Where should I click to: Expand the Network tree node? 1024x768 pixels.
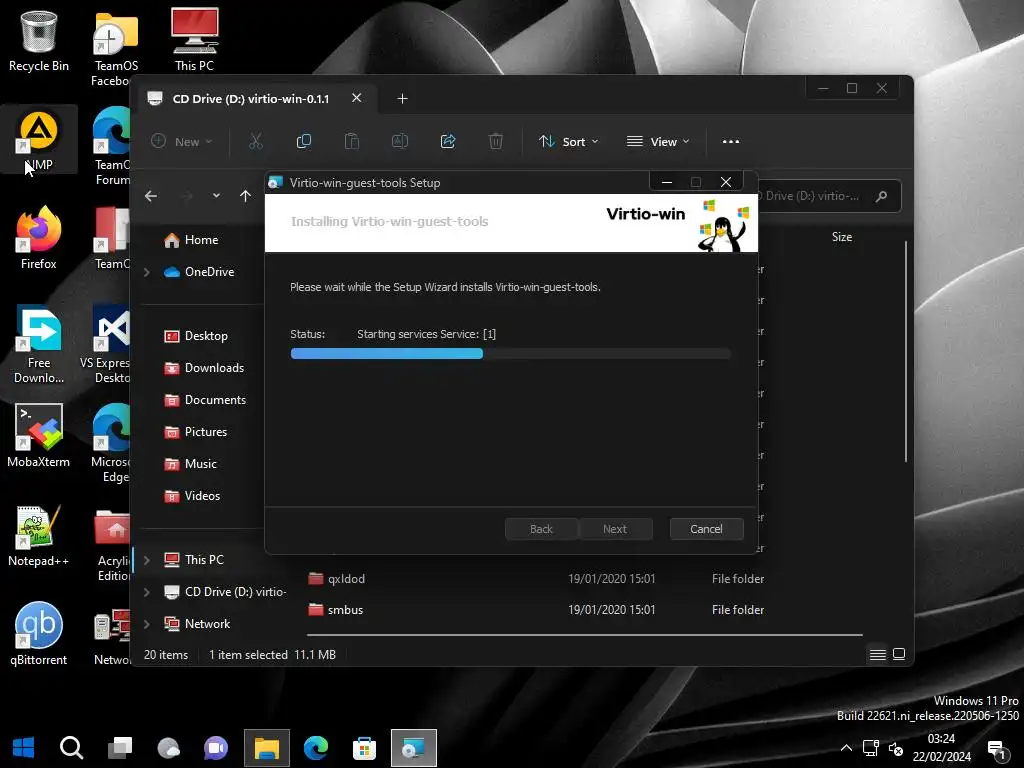click(147, 624)
